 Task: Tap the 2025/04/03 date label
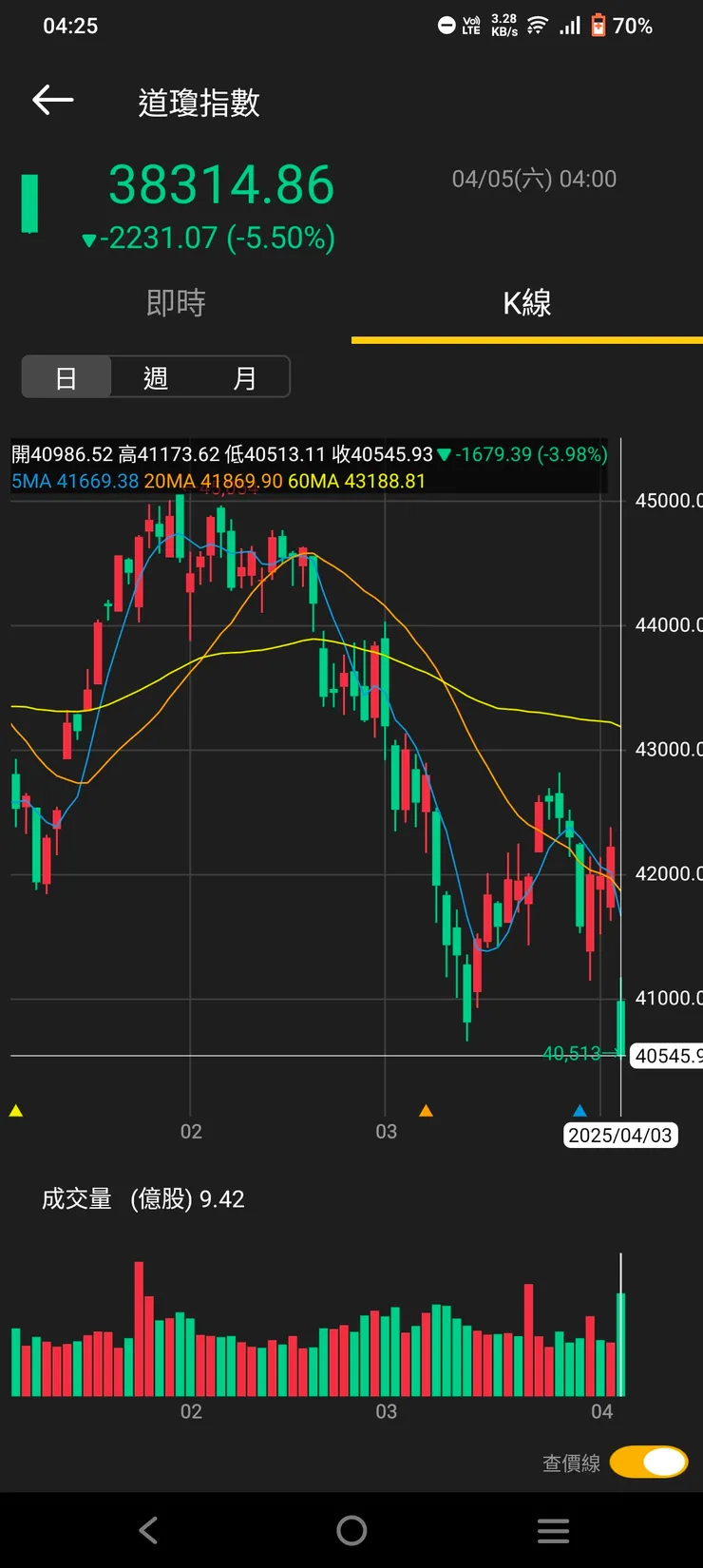(620, 1135)
